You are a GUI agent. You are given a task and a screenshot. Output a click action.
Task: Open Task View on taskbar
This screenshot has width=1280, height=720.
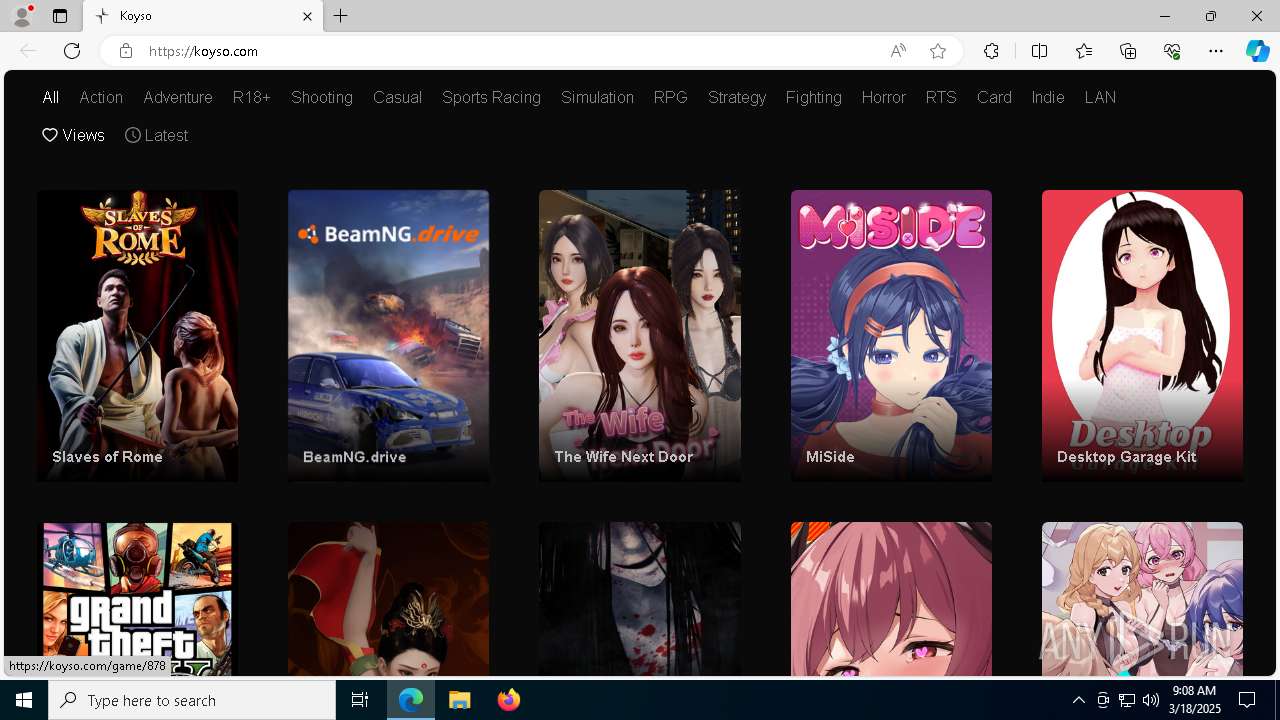pos(360,700)
